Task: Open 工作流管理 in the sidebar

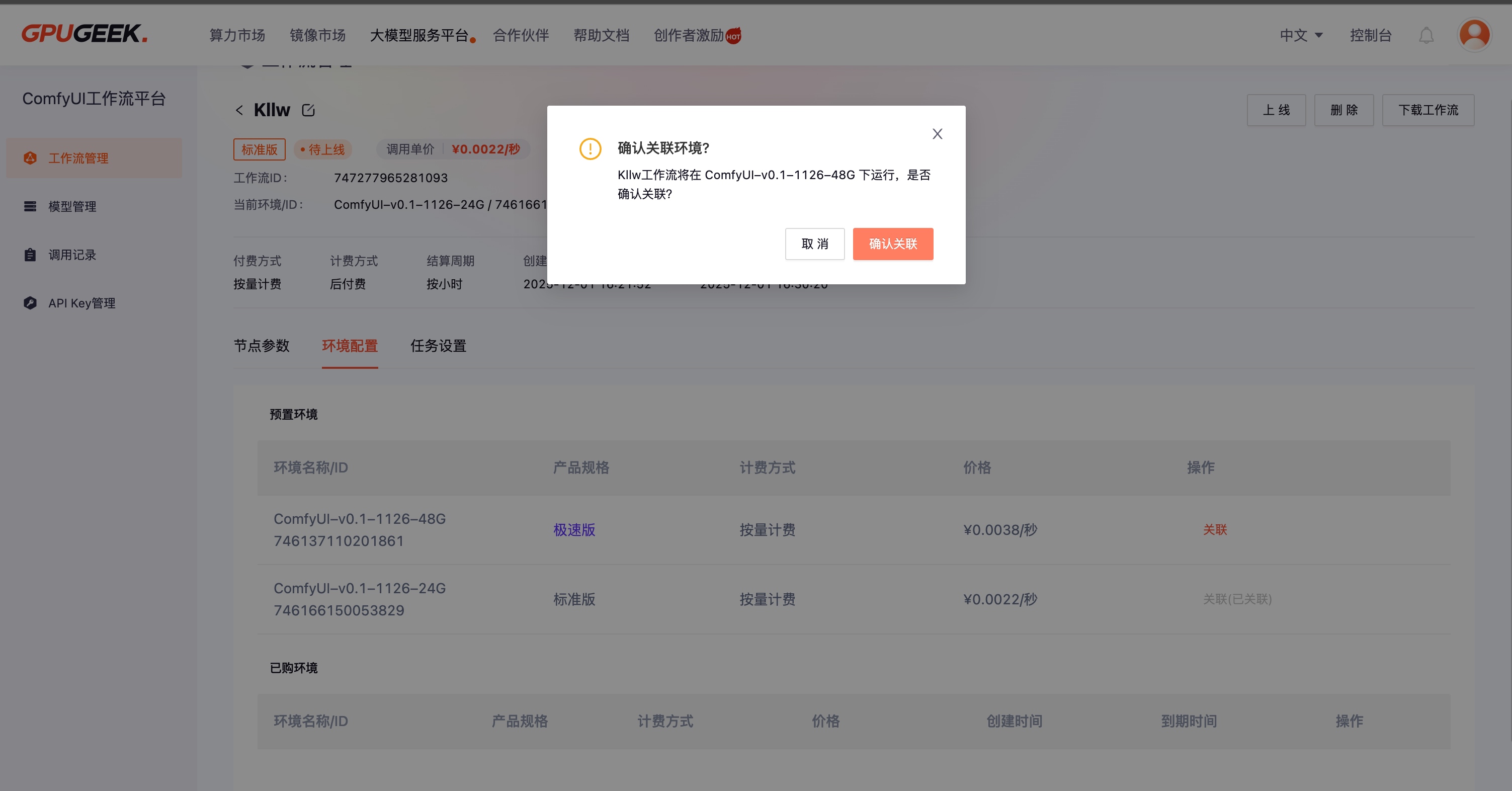Action: click(78, 158)
